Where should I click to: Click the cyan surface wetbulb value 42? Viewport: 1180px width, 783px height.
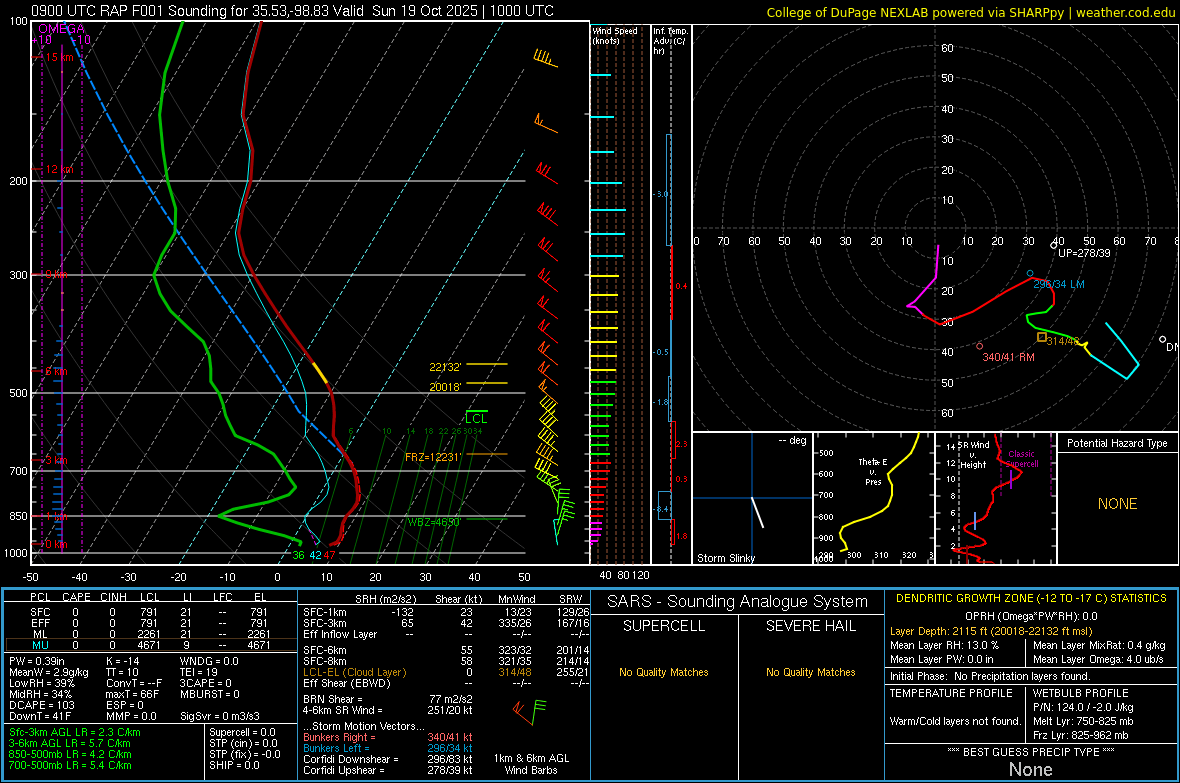[x=315, y=556]
